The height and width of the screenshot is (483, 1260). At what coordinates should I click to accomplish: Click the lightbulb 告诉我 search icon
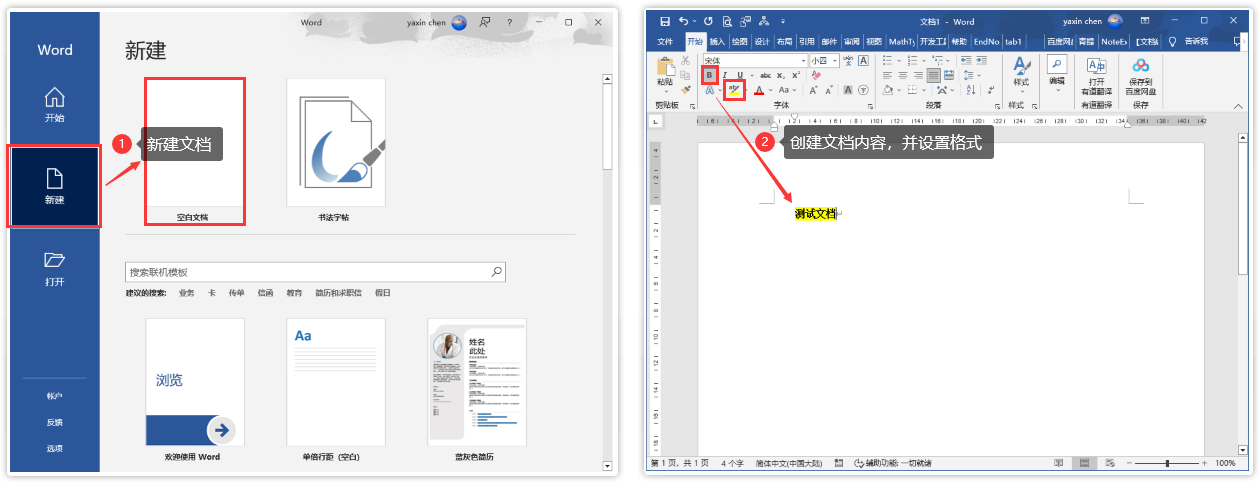pos(1172,42)
